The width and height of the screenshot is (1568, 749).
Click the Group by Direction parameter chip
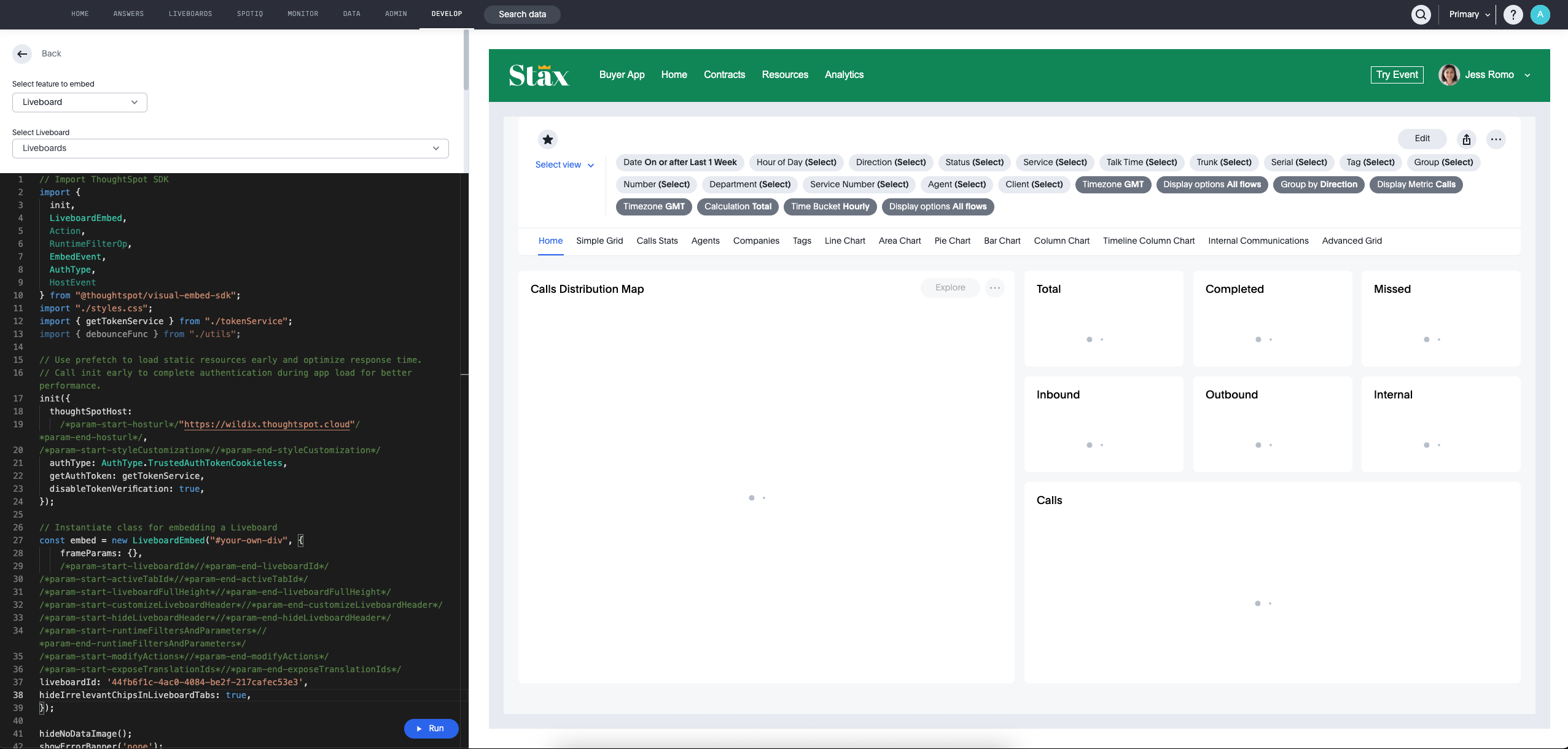point(1319,185)
